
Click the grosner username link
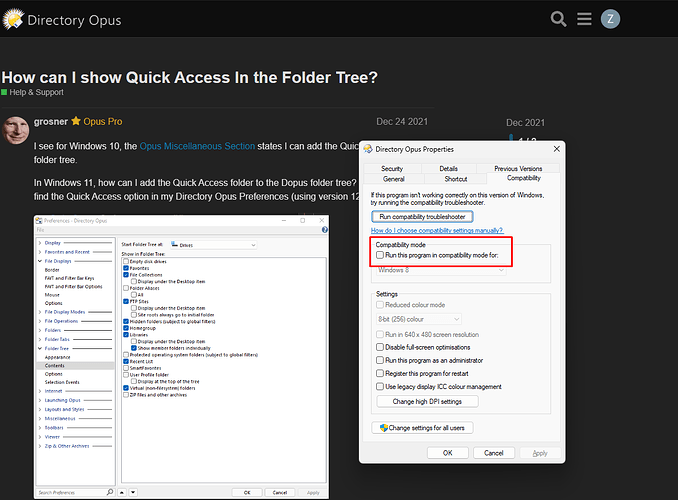click(x=51, y=122)
